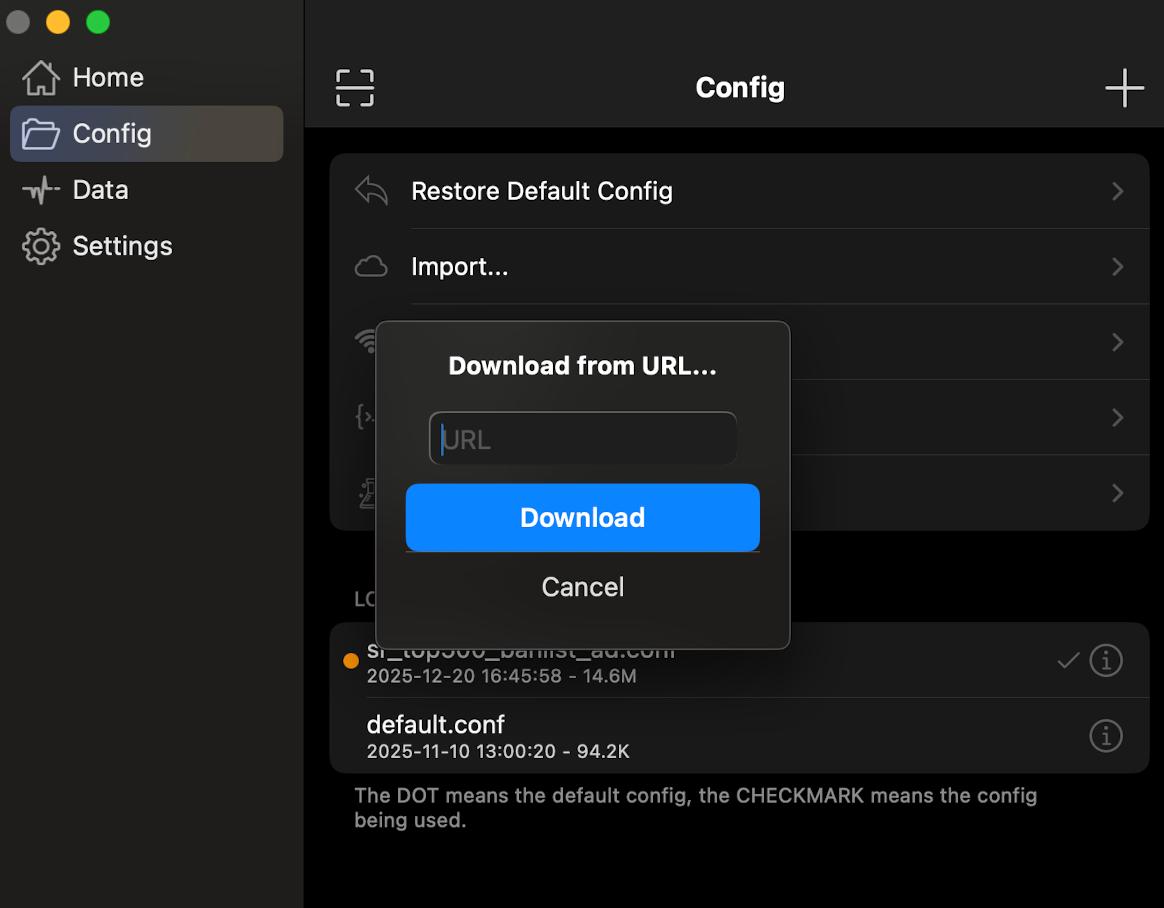
Task: Open the Import row chevron
Action: click(x=1118, y=267)
